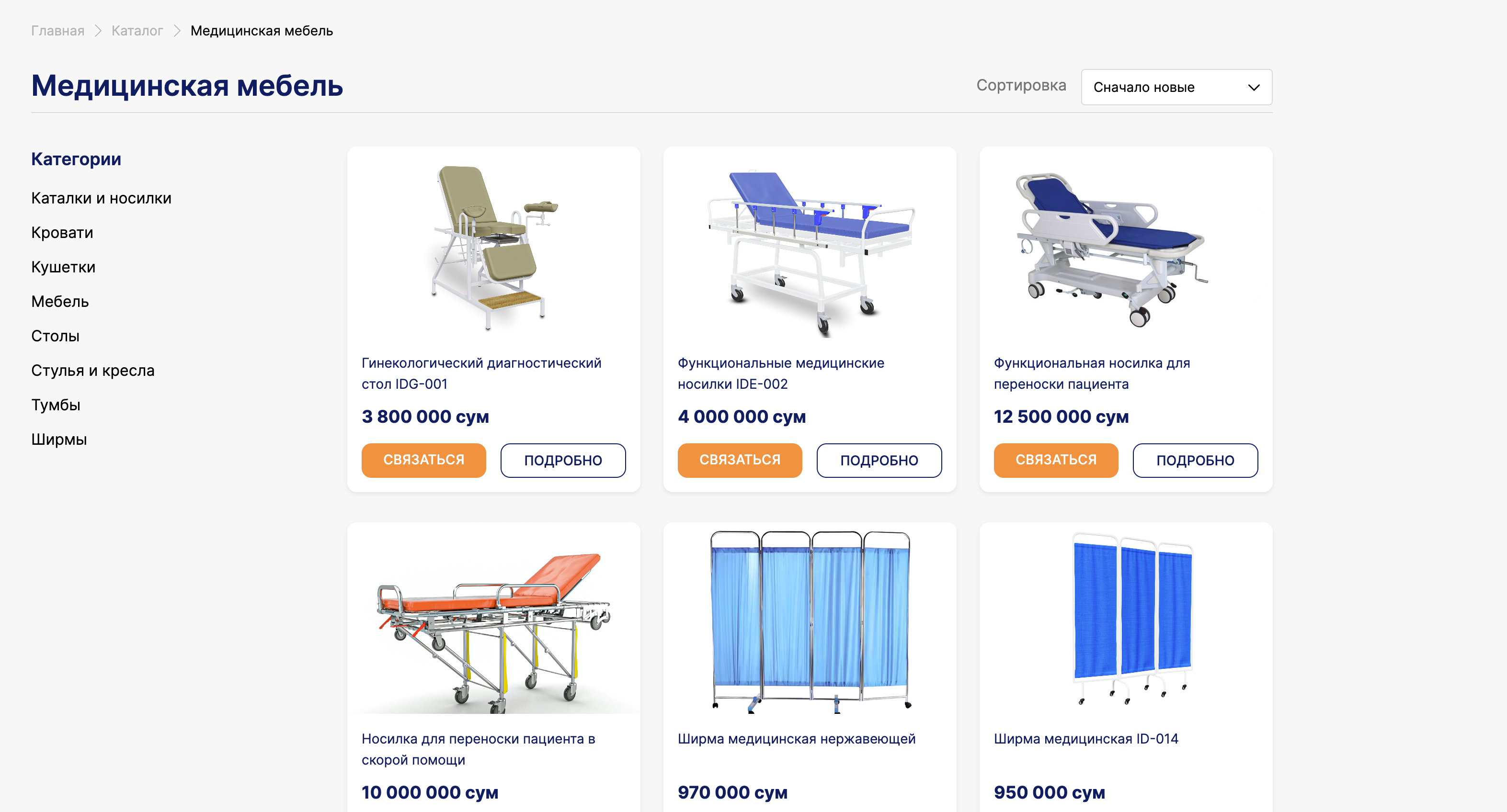Open the Кушетки category
The width and height of the screenshot is (1507, 812).
pyautogui.click(x=63, y=267)
